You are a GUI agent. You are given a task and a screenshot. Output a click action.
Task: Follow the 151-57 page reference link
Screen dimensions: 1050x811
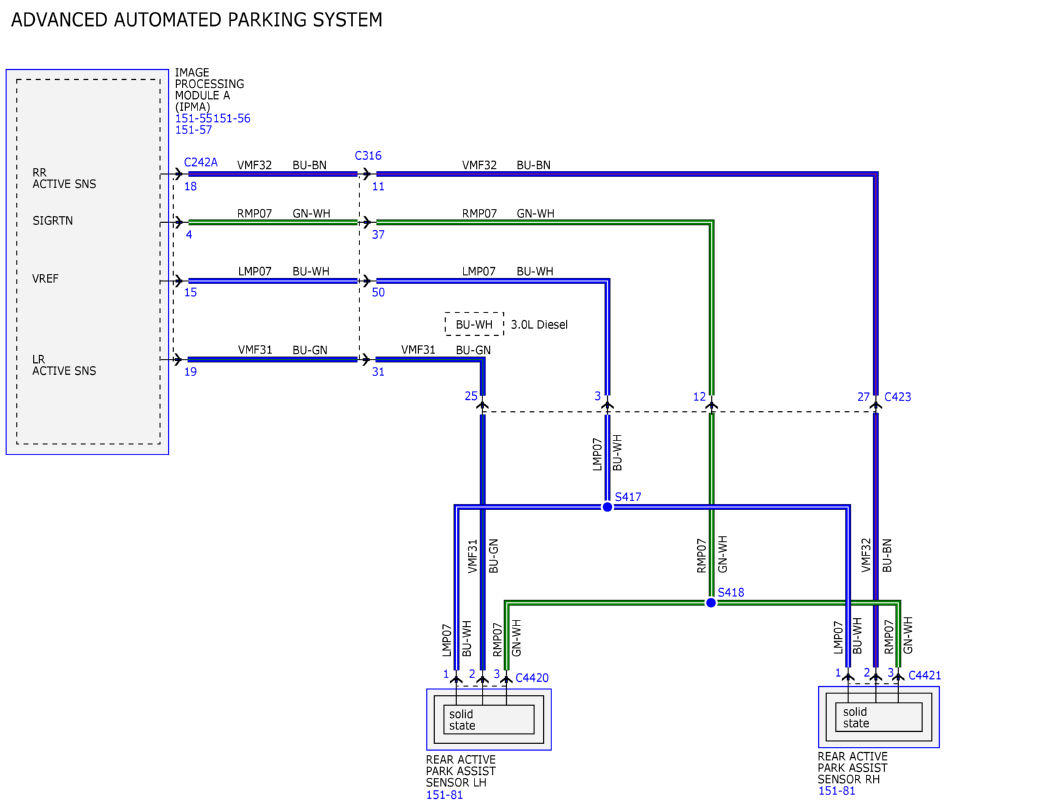(x=194, y=130)
